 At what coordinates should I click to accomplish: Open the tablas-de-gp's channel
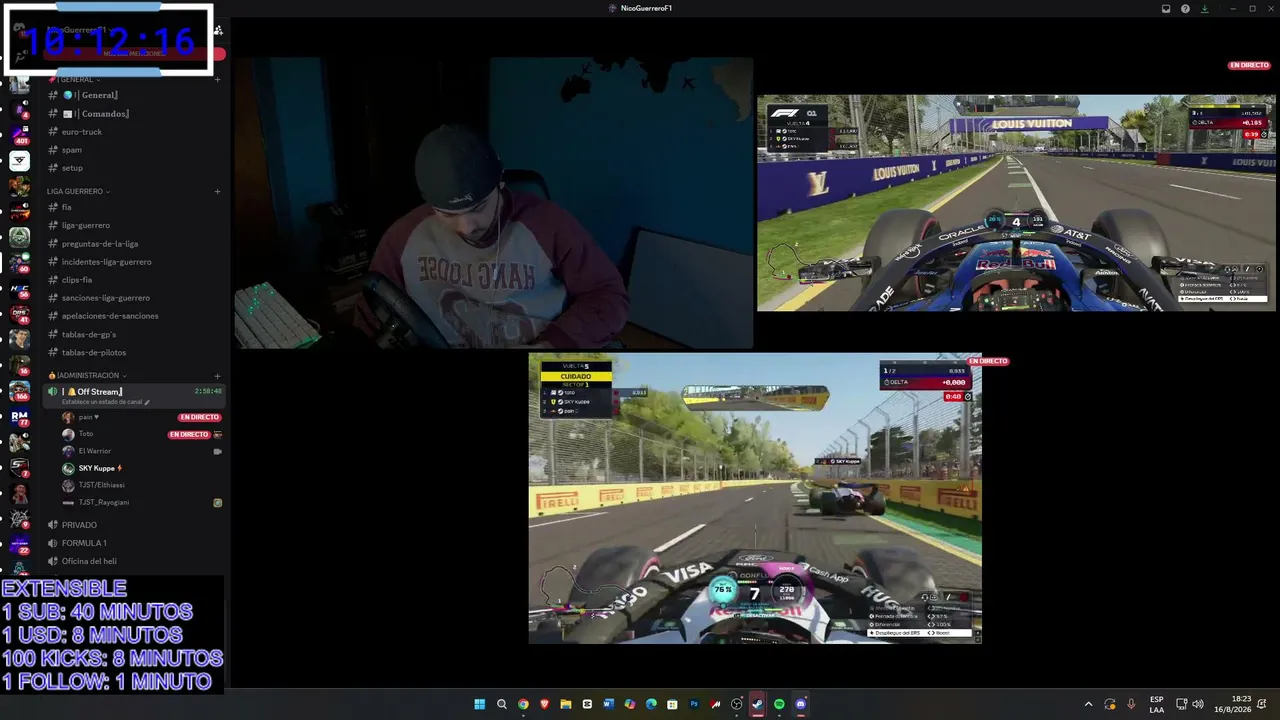pos(134,334)
